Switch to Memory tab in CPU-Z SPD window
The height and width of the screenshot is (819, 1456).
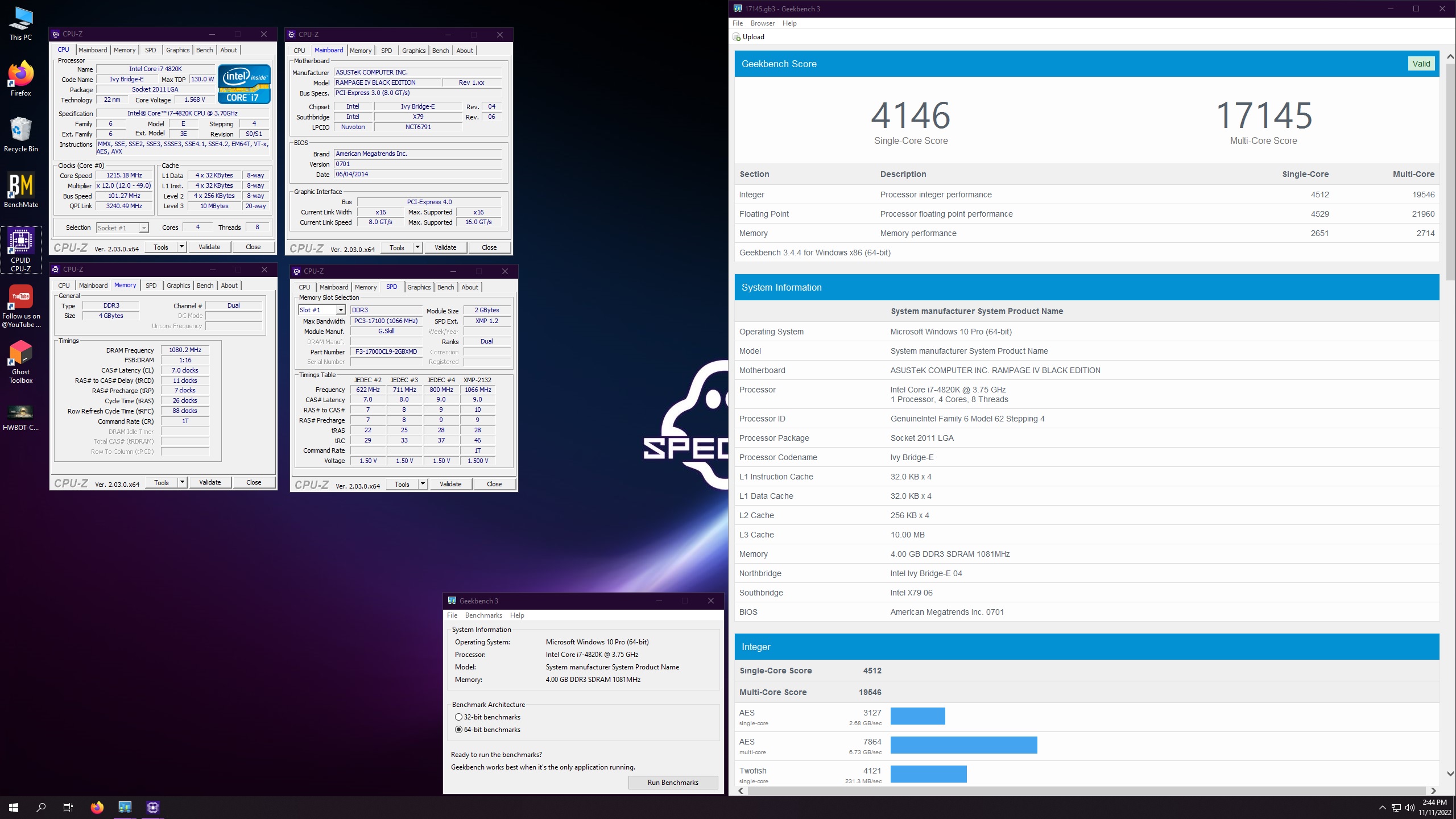[365, 287]
